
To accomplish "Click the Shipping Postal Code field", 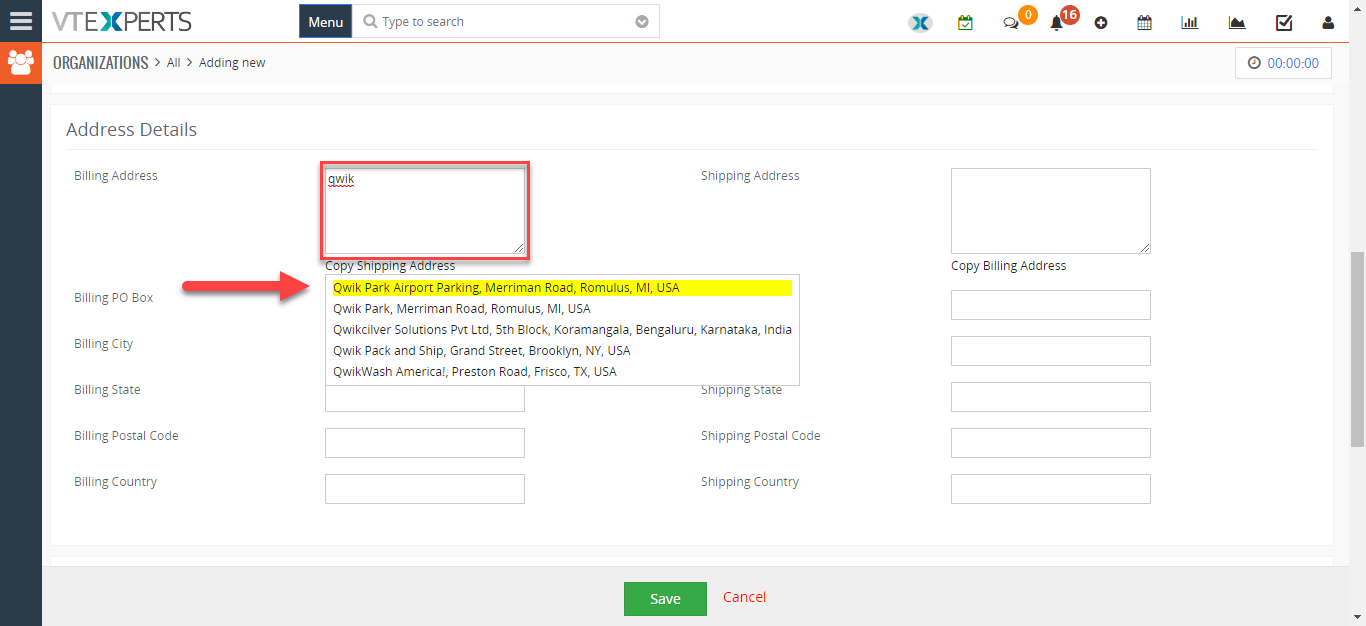I will [1051, 443].
